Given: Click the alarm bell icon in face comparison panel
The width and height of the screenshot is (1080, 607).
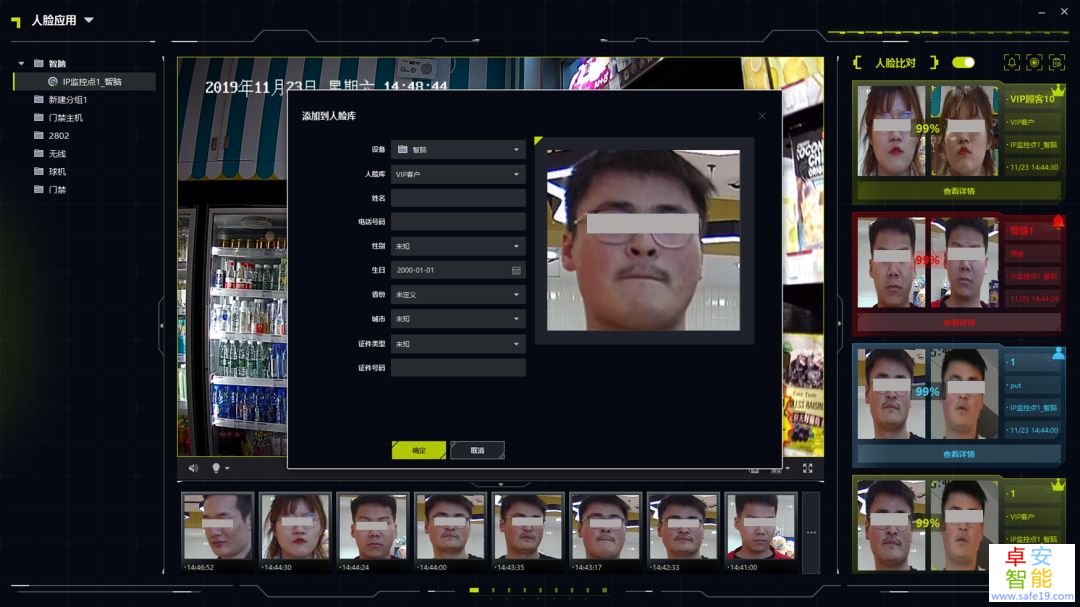Looking at the screenshot, I should [1012, 62].
